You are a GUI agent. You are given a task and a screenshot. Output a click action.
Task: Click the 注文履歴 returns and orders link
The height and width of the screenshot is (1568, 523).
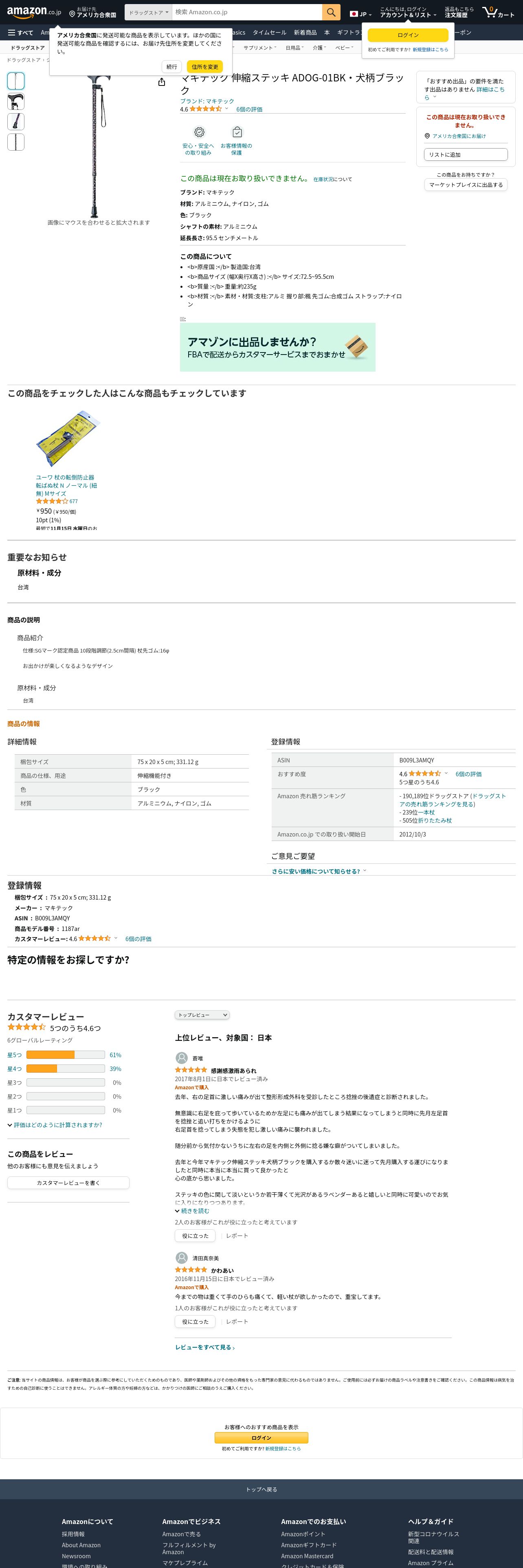[x=459, y=12]
